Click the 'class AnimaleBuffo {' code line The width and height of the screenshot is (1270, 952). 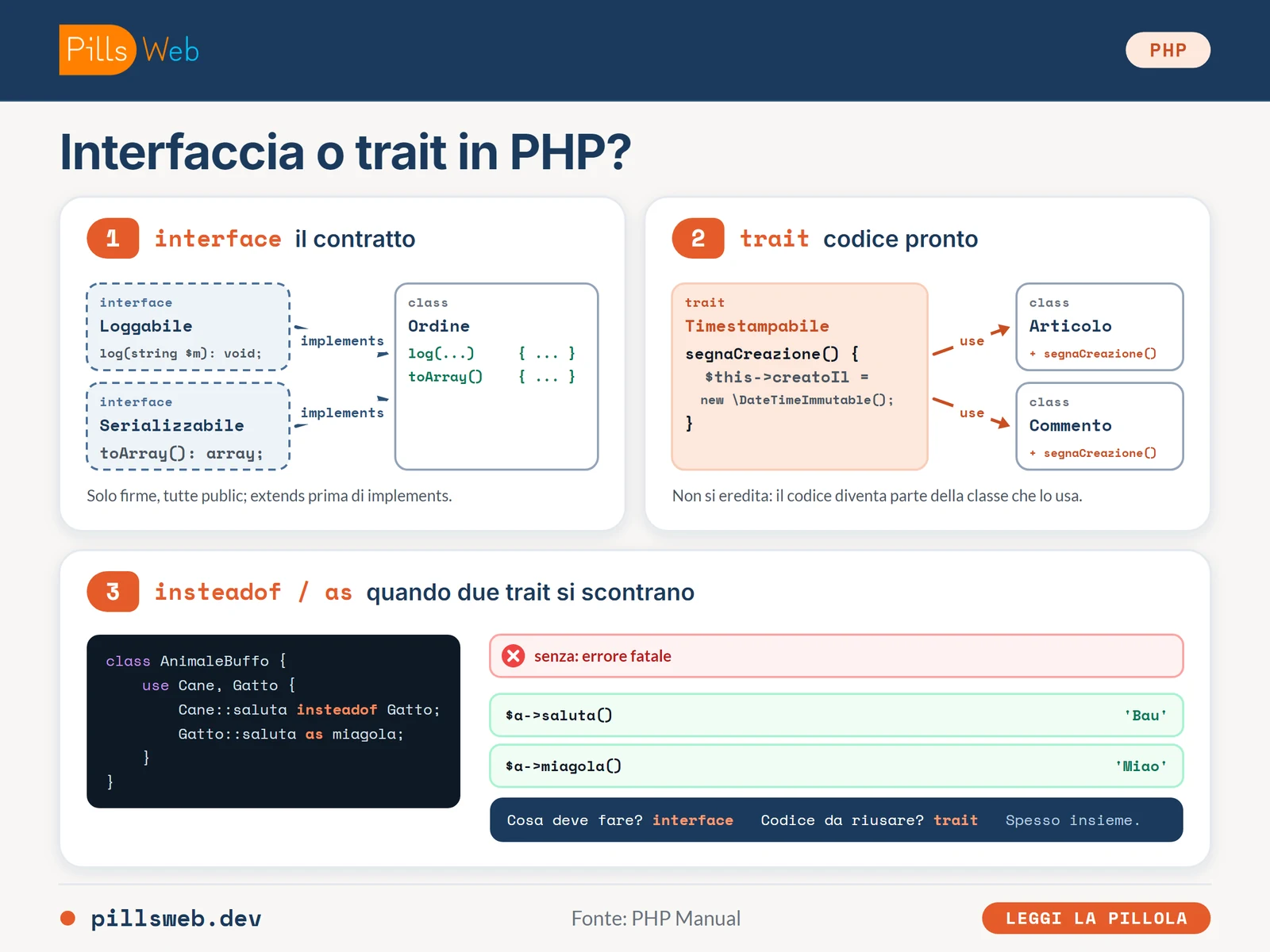tap(196, 661)
